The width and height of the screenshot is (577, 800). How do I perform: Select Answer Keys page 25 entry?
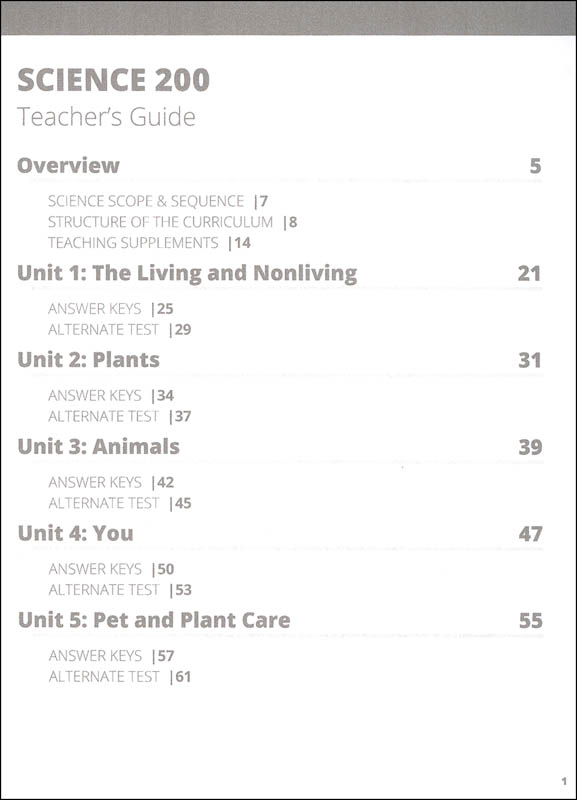111,309
